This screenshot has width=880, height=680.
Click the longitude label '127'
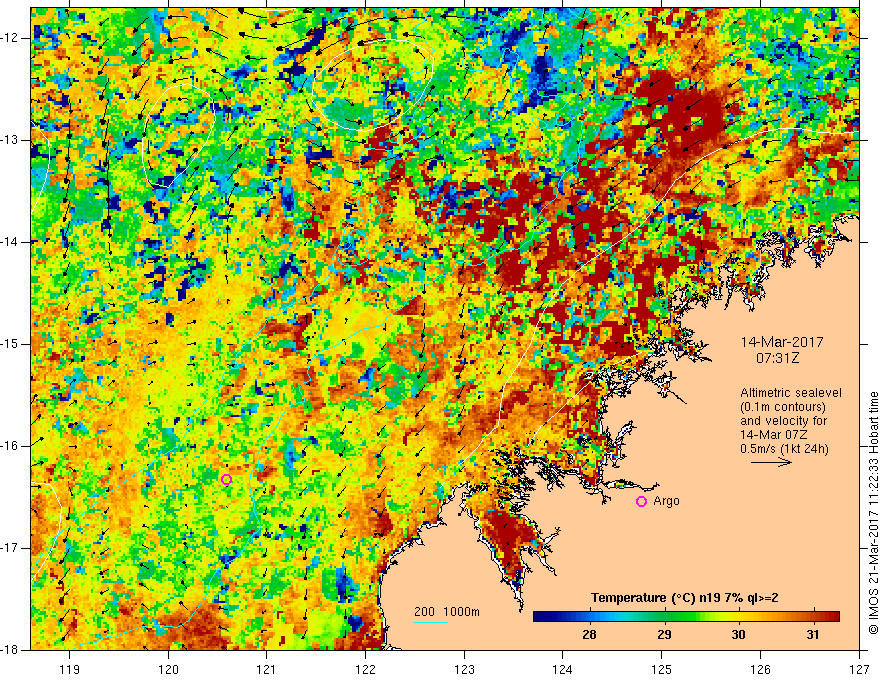click(859, 669)
